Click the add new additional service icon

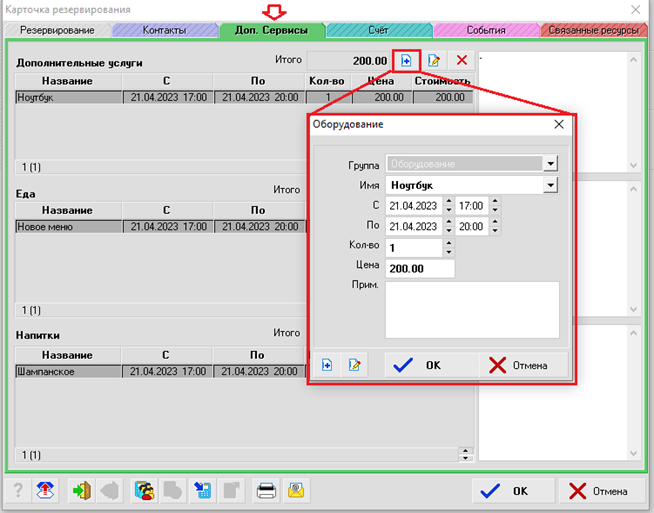click(x=407, y=62)
